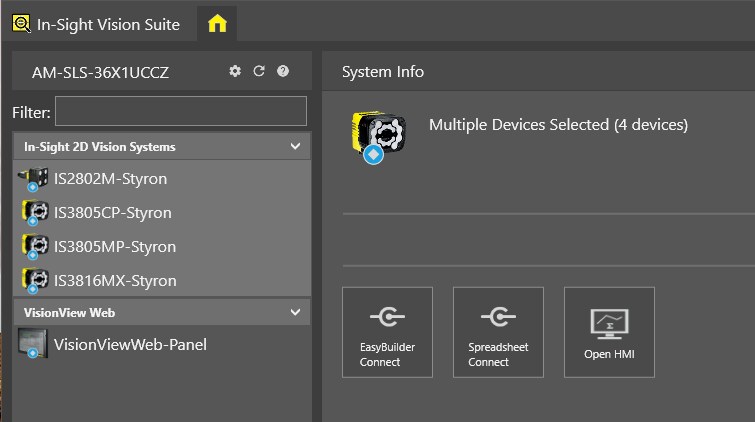Collapse the VisionView Web section chevron

tap(295, 312)
